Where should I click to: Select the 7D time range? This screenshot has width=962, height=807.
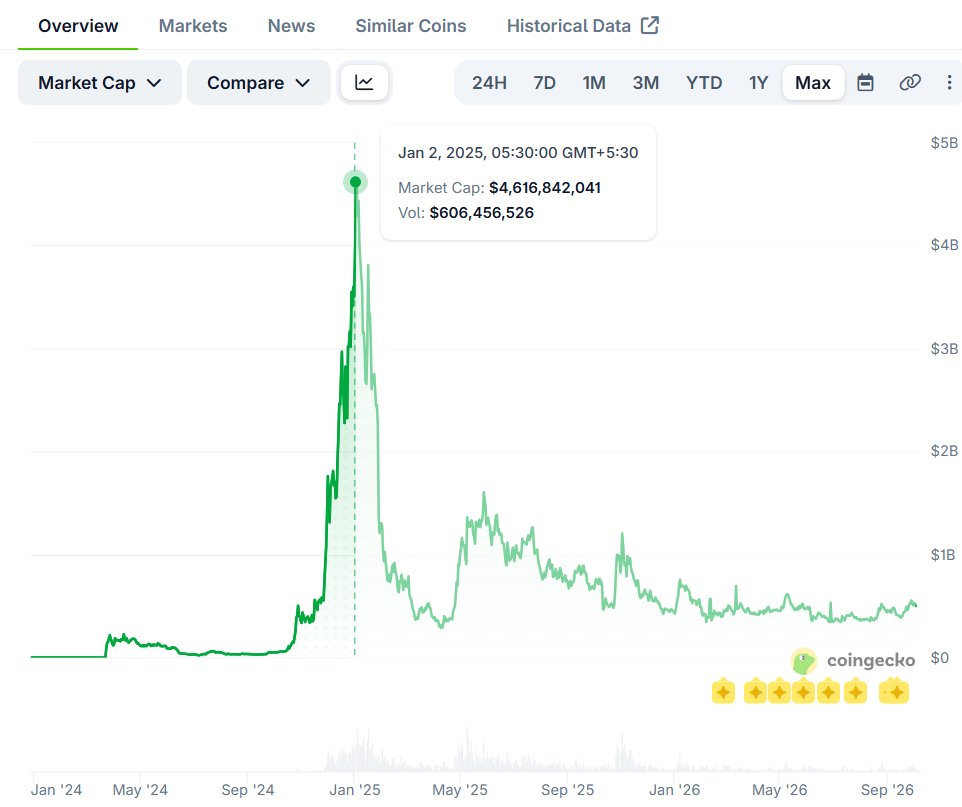point(544,83)
